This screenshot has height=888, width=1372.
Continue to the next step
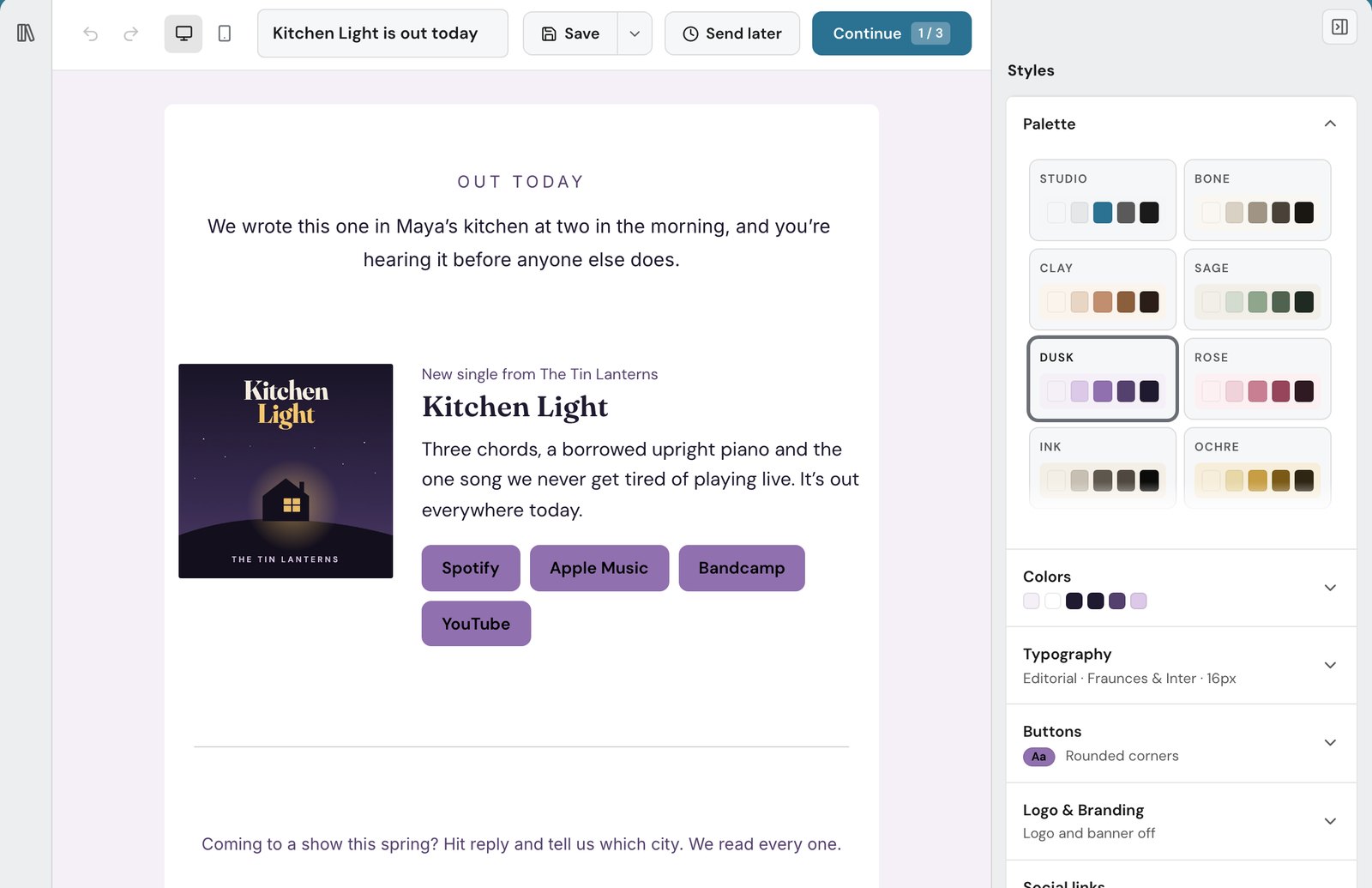point(892,33)
